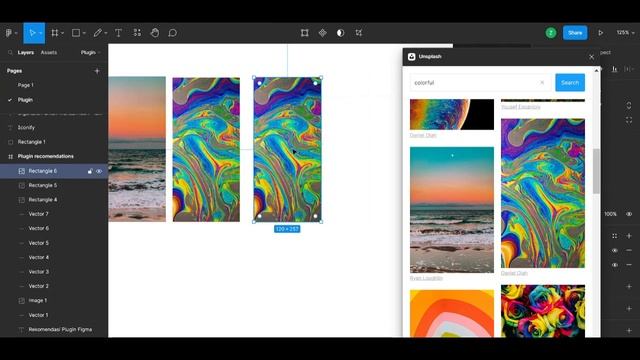This screenshot has height=360, width=640.
Task: Toggle the layer opacity eye beside 100%
Action: (x=629, y=214)
